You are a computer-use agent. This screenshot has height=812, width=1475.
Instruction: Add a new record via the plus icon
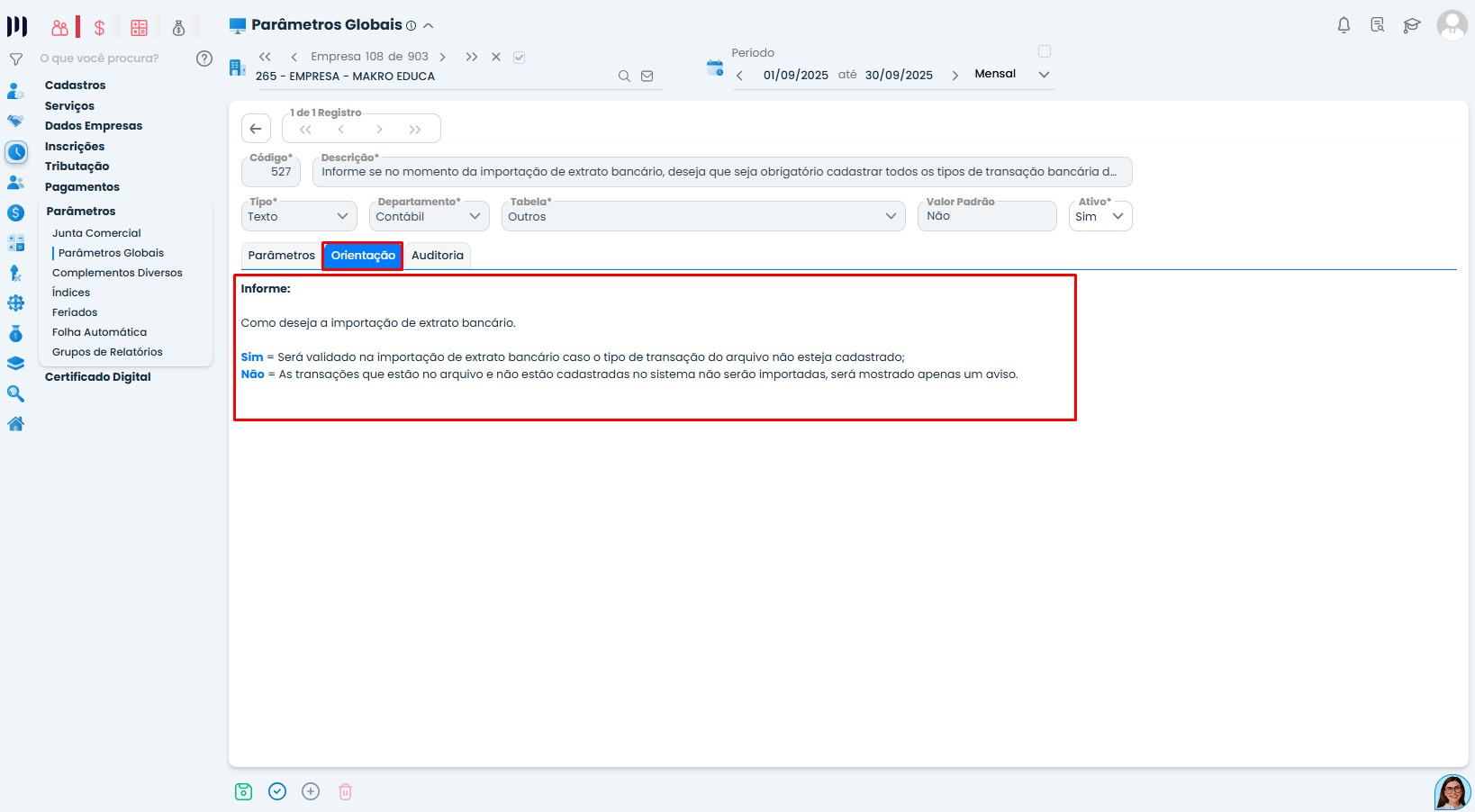pos(311,791)
